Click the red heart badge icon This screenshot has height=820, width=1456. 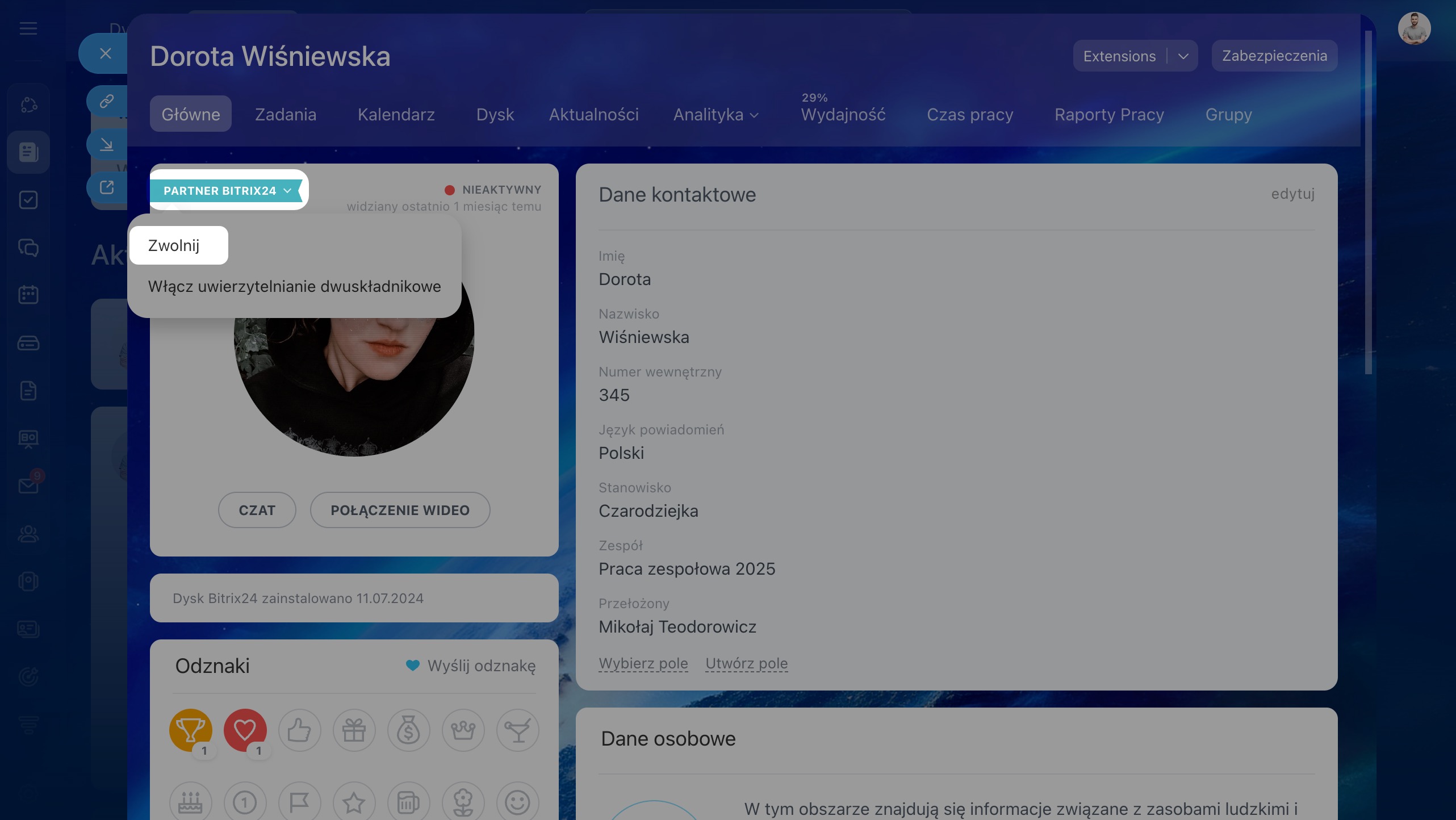[245, 729]
